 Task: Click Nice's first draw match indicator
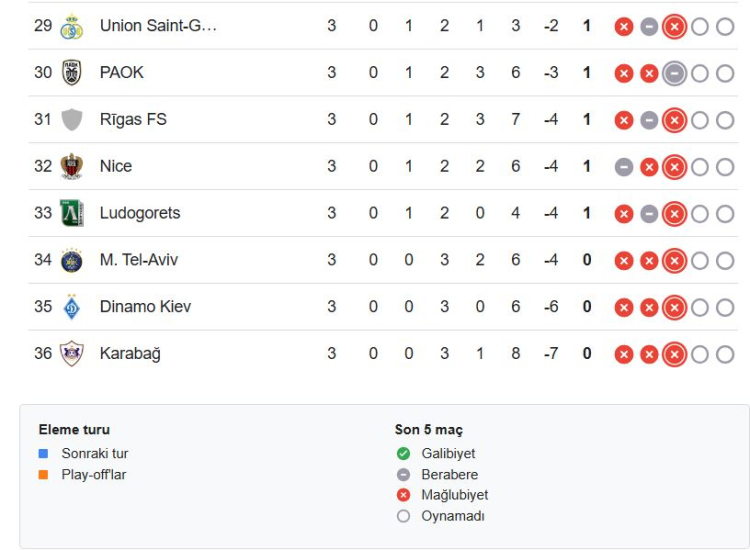pyautogui.click(x=624, y=167)
